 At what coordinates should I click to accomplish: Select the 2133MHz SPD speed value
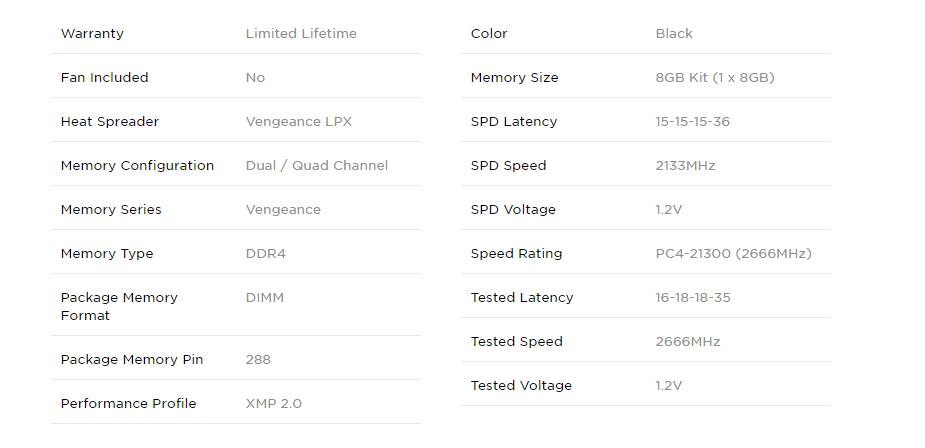(x=685, y=166)
